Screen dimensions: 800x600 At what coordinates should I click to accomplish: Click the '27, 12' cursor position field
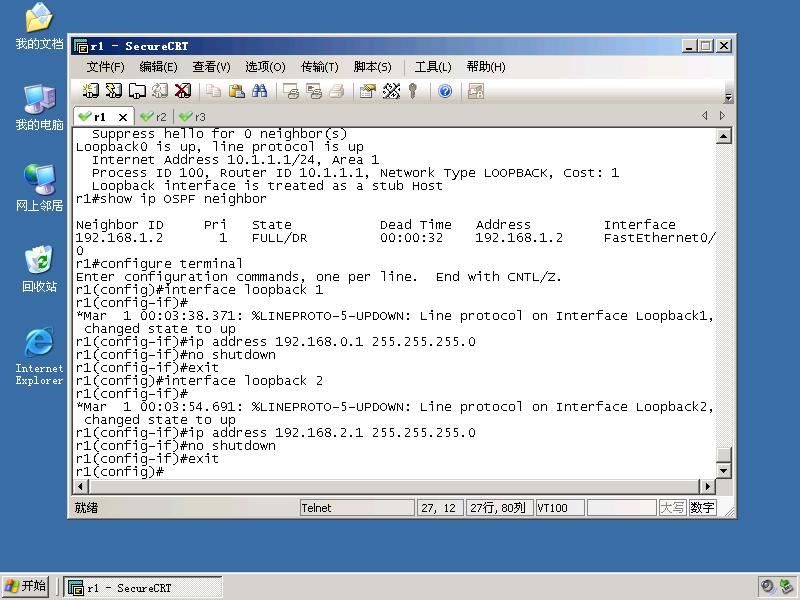tap(440, 508)
